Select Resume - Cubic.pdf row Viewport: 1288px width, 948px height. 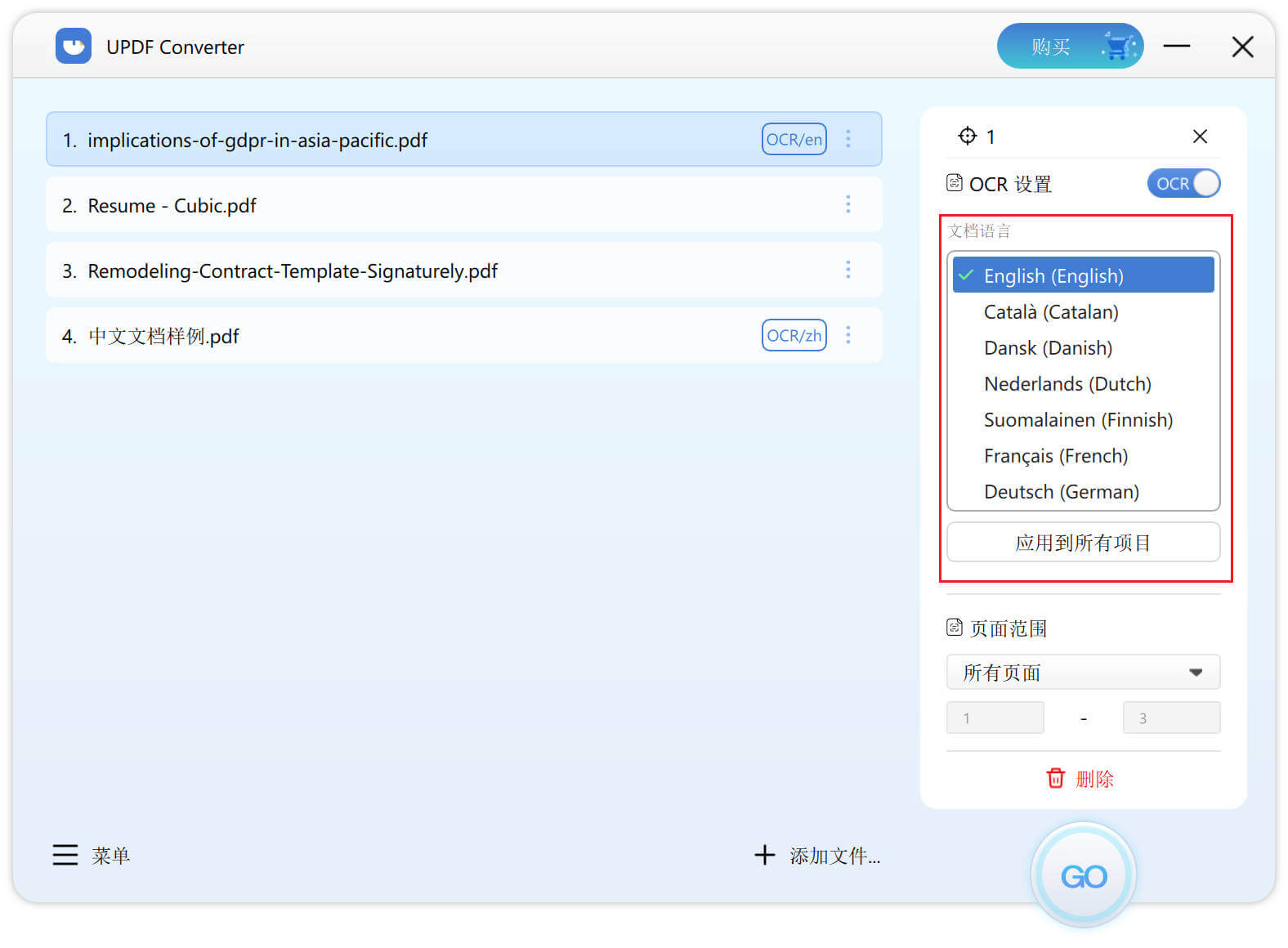point(463,204)
